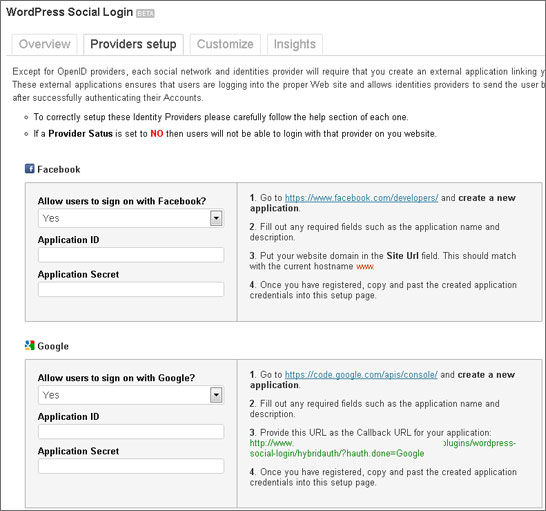Click Facebook step 2 'Fill out any required fields'

pos(374,232)
